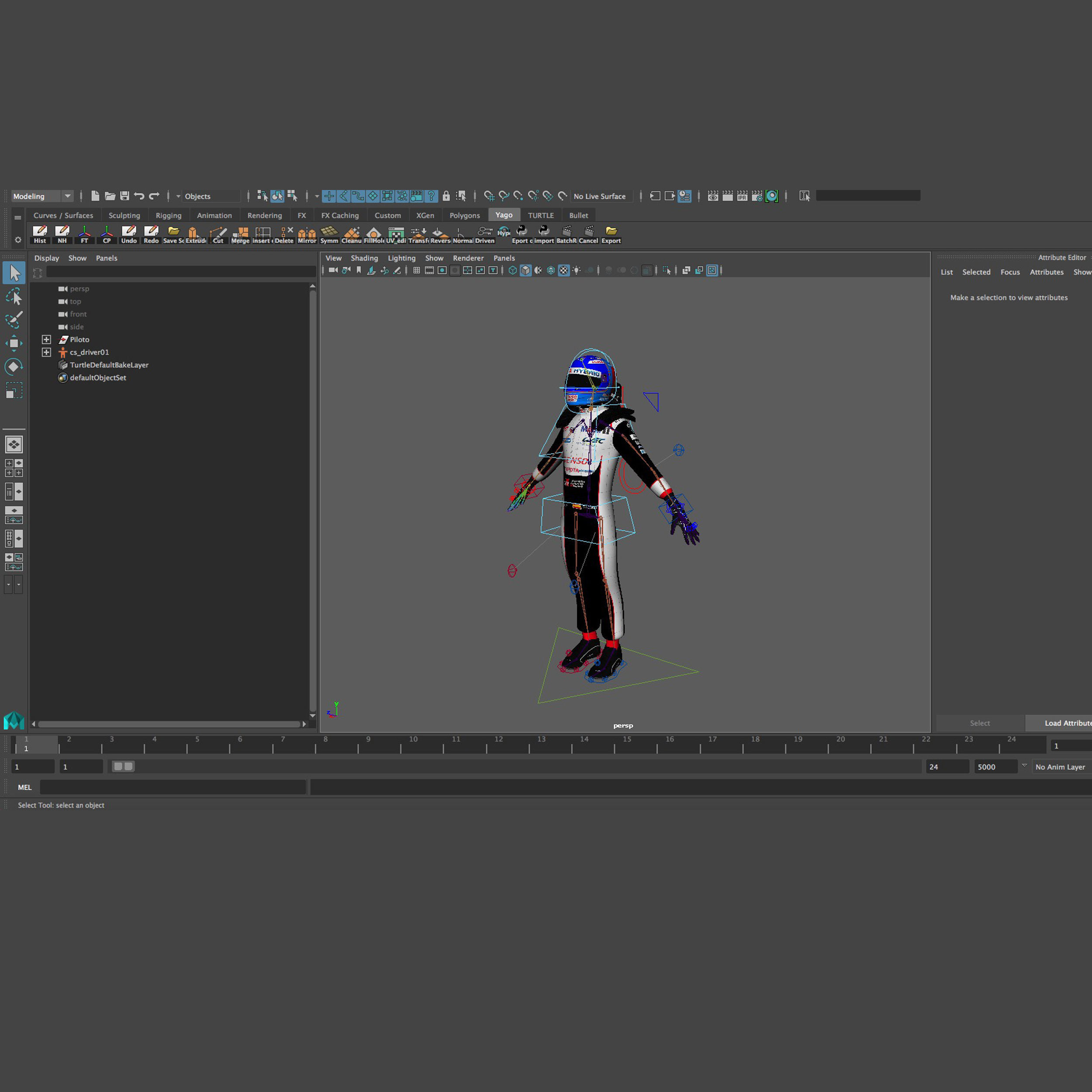Toggle textured display mode in viewport
This screenshot has width=1092, height=1092.
pyautogui.click(x=563, y=271)
